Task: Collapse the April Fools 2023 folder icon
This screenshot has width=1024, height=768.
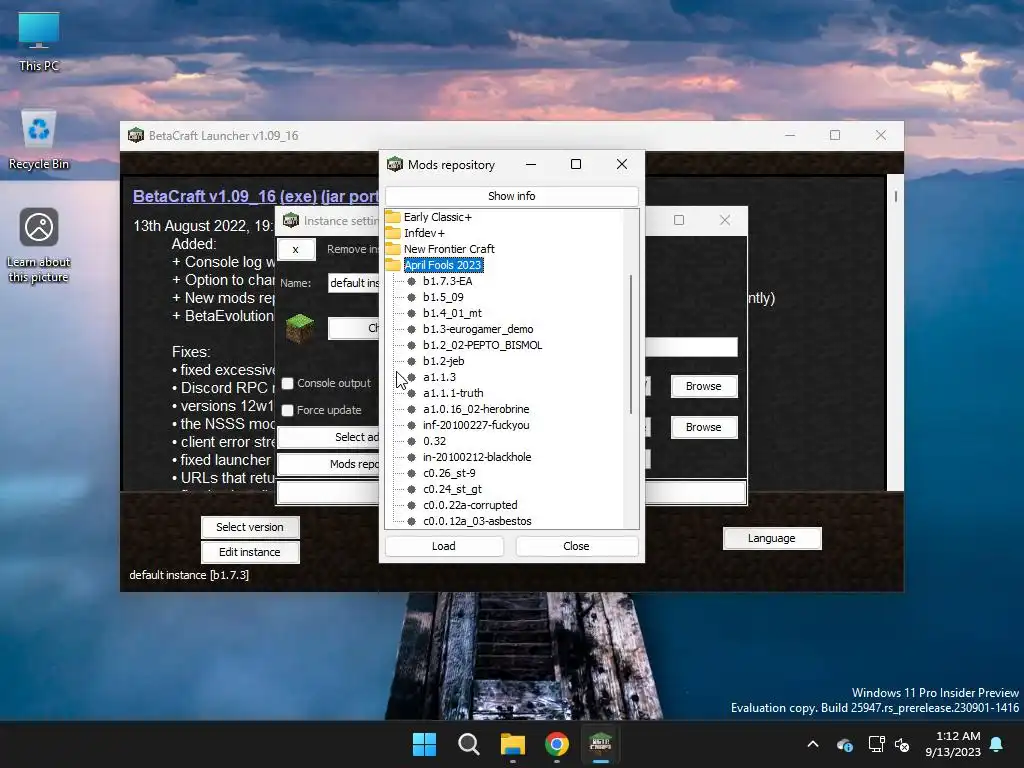Action: 392,264
